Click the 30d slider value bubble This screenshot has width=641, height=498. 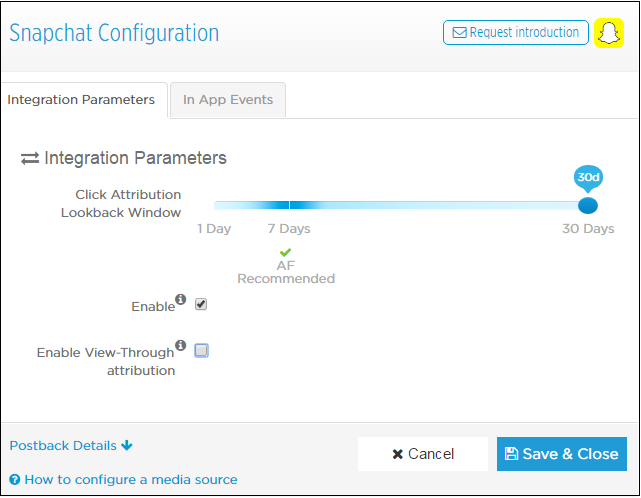588,178
